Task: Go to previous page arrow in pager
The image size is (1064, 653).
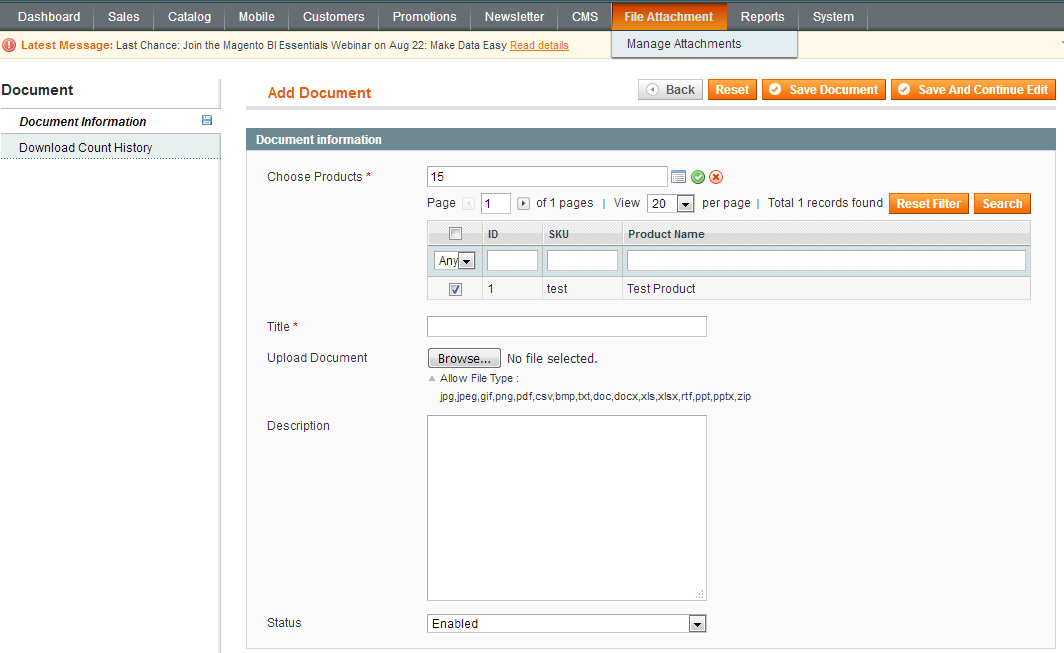Action: [x=469, y=204]
